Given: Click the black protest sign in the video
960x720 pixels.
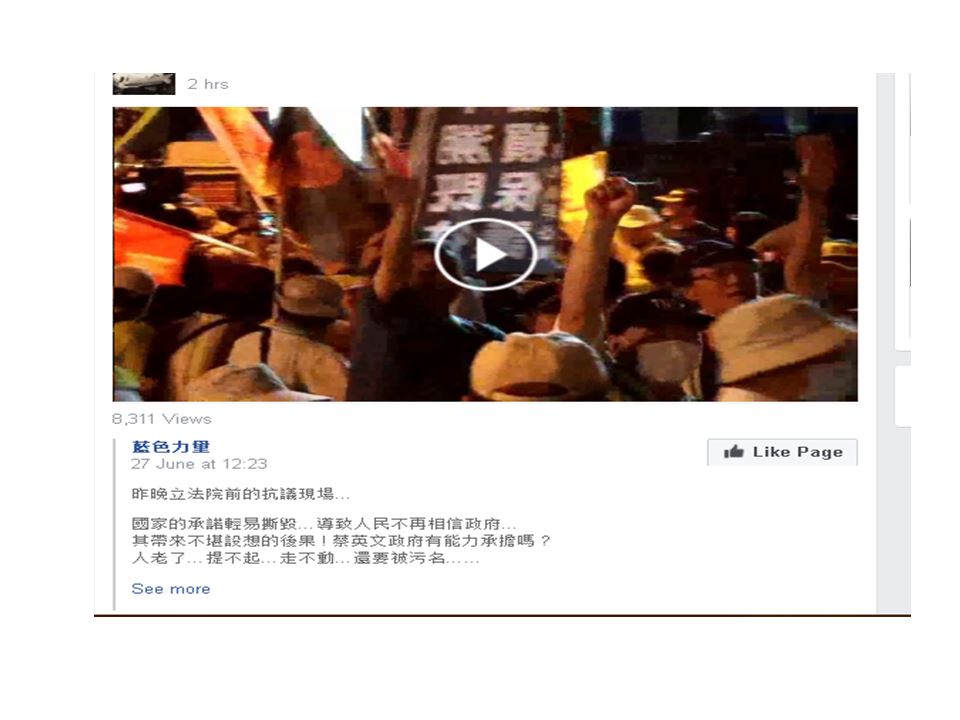Looking at the screenshot, I should coord(493,178).
